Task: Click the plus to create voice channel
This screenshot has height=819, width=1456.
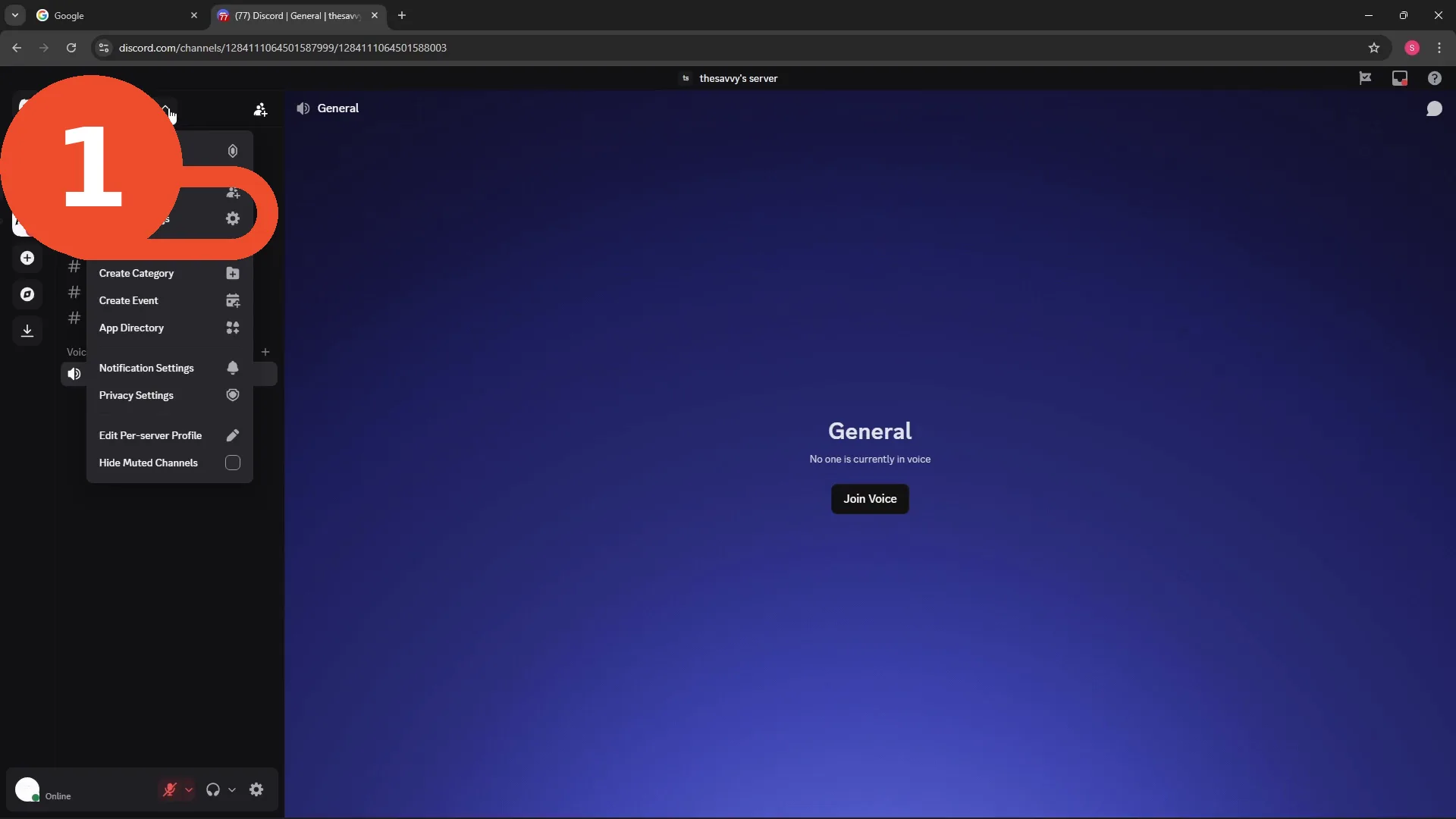Action: click(x=265, y=352)
